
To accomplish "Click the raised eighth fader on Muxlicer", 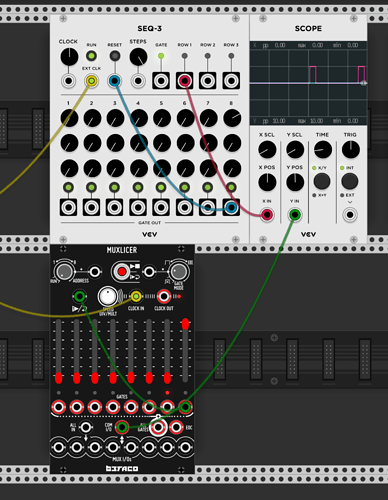I will (x=185, y=324).
